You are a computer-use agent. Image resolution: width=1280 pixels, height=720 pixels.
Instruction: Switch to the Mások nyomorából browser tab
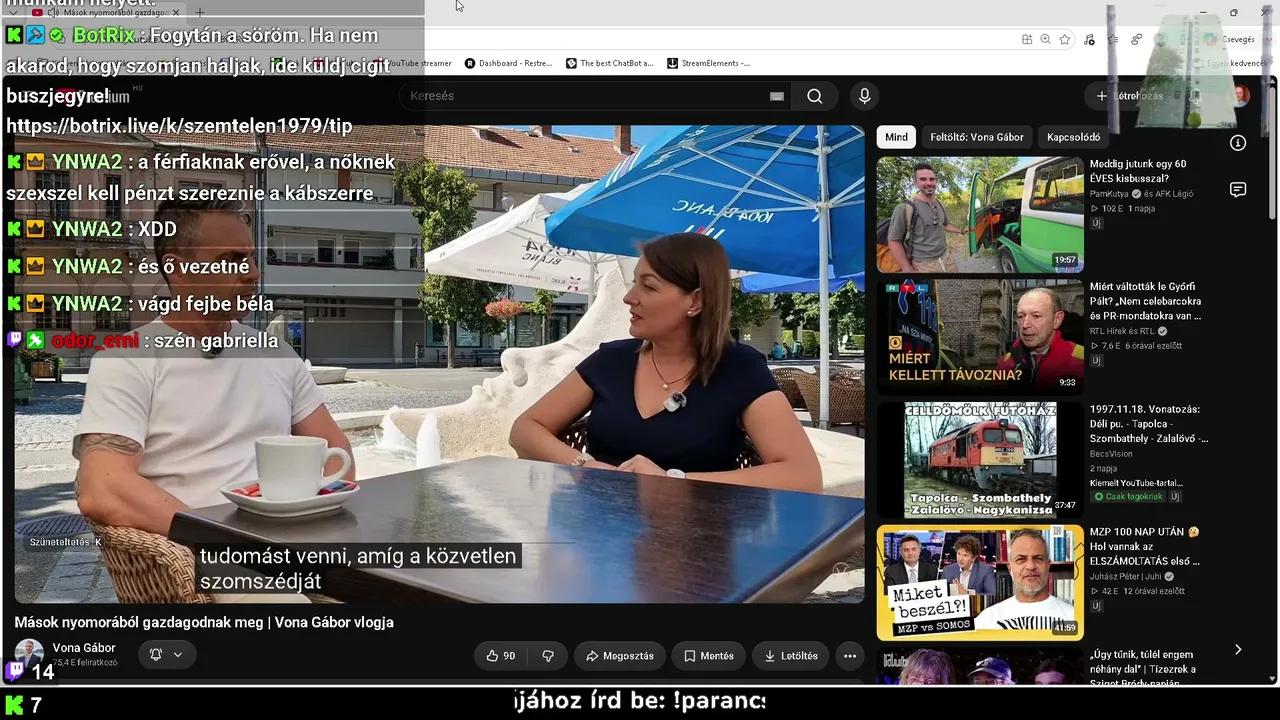(x=108, y=13)
